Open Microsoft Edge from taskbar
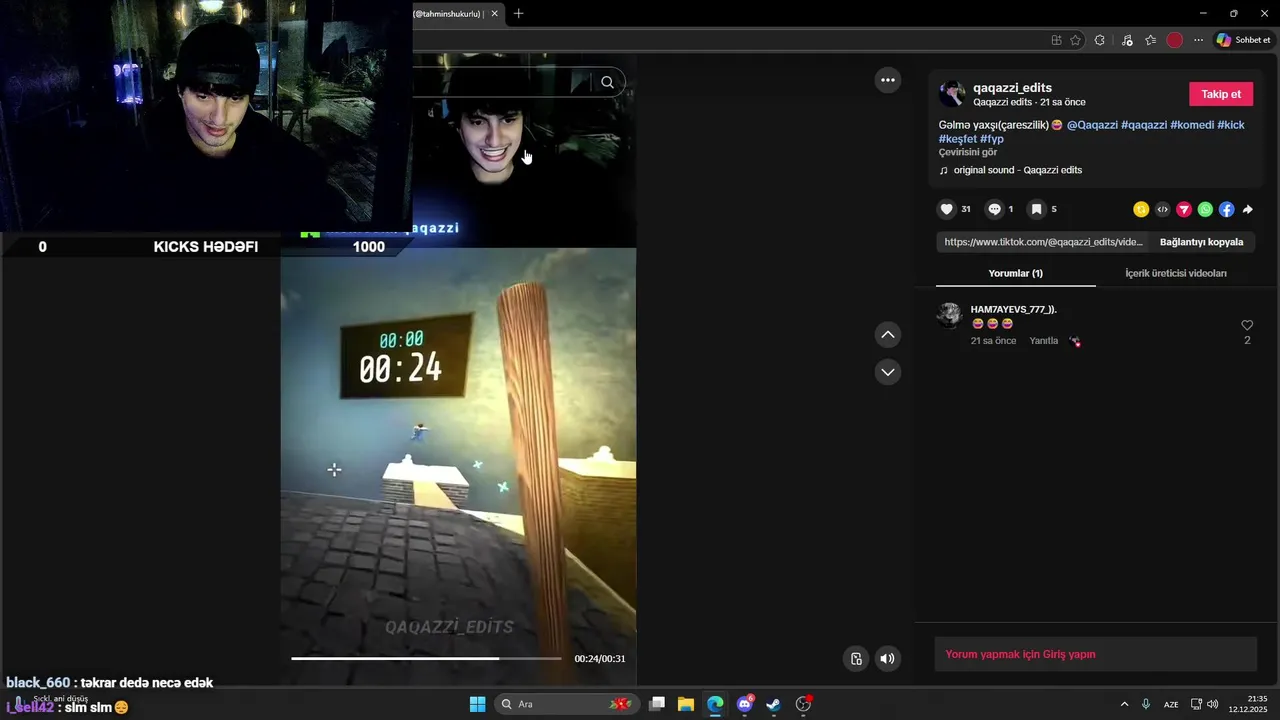 (715, 704)
